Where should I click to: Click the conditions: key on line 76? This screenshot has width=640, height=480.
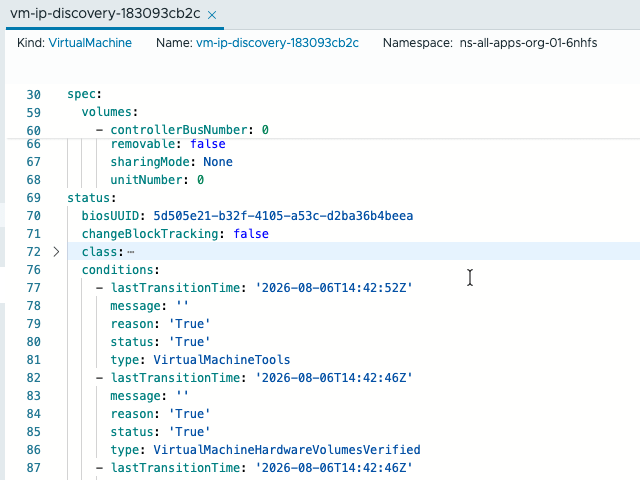tap(121, 270)
